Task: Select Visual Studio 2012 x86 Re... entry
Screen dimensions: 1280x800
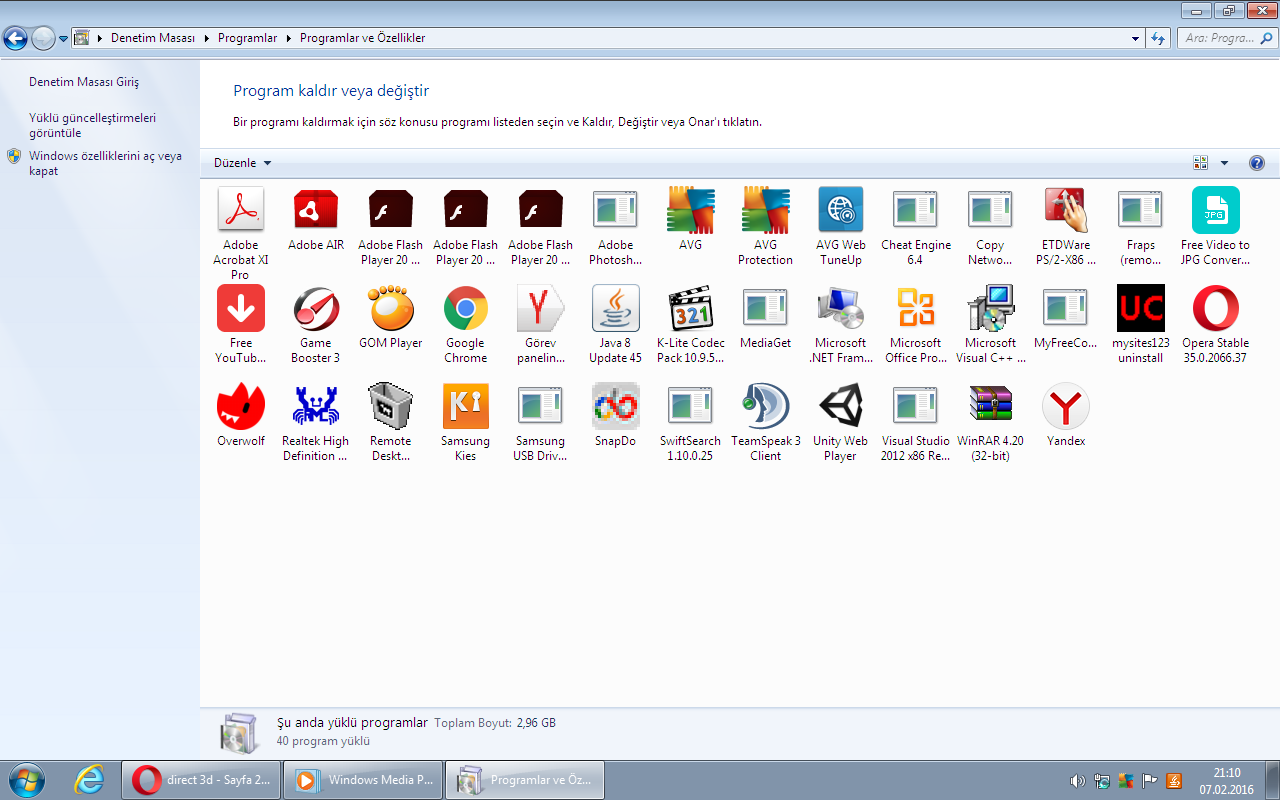Action: (916, 422)
